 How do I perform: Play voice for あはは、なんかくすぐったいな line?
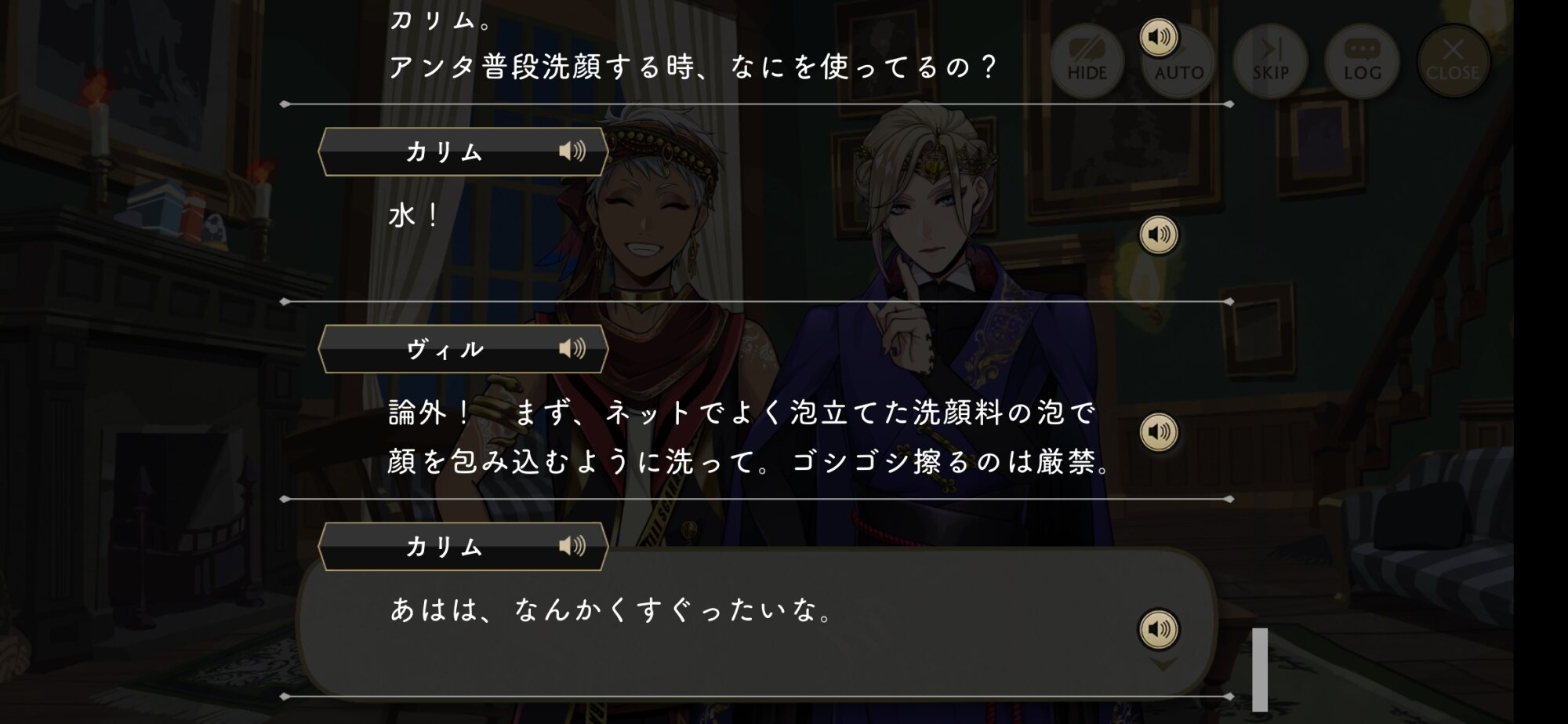[x=1158, y=629]
